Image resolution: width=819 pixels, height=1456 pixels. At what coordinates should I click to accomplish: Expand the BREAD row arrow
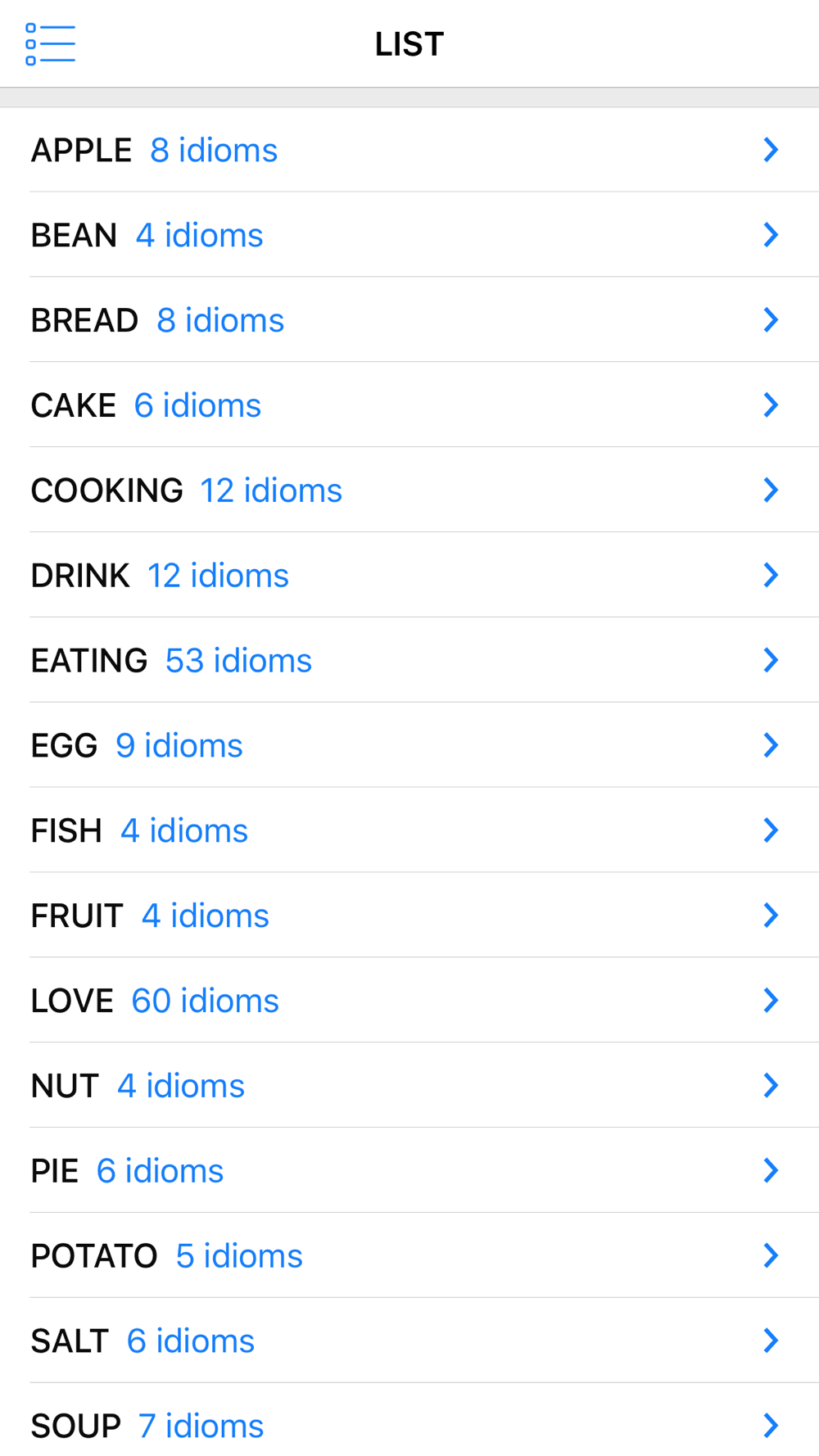pyautogui.click(x=770, y=320)
